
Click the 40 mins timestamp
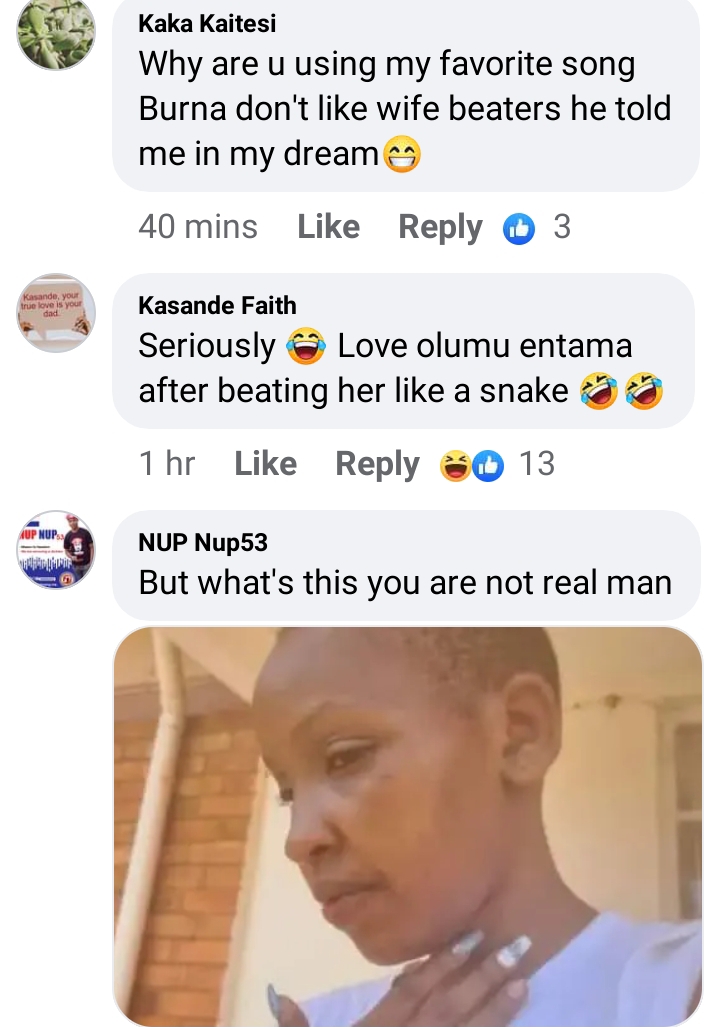pos(198,227)
